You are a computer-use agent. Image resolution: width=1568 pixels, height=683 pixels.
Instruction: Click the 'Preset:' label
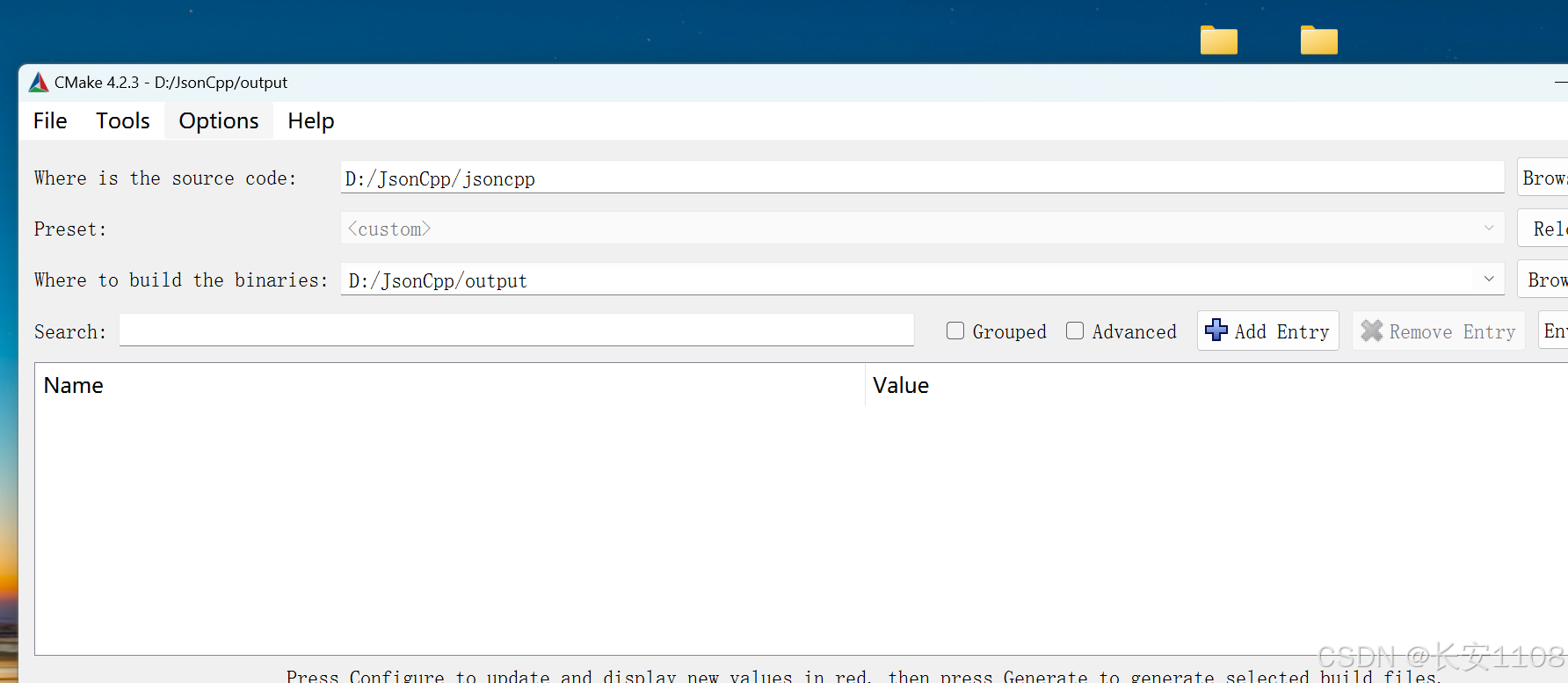point(70,229)
